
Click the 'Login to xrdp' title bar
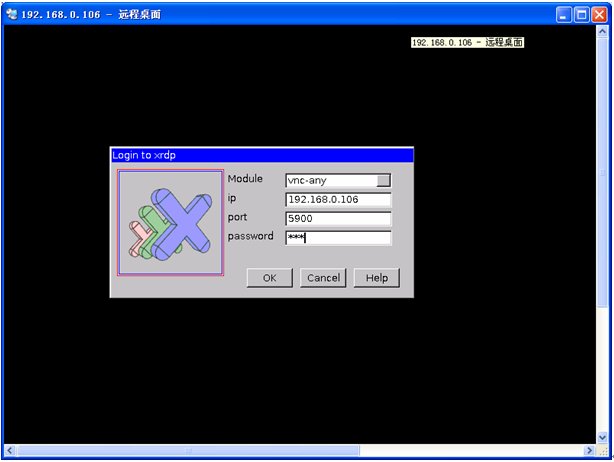(262, 155)
